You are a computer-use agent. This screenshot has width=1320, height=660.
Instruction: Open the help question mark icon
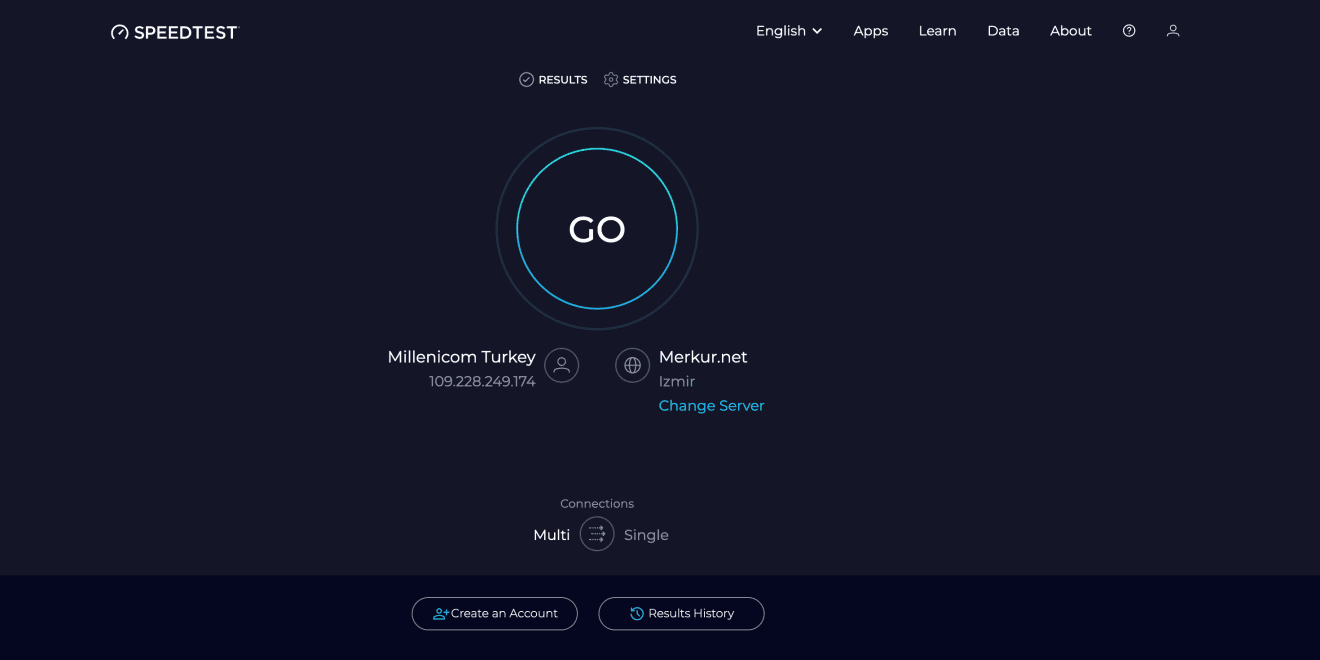(1129, 31)
